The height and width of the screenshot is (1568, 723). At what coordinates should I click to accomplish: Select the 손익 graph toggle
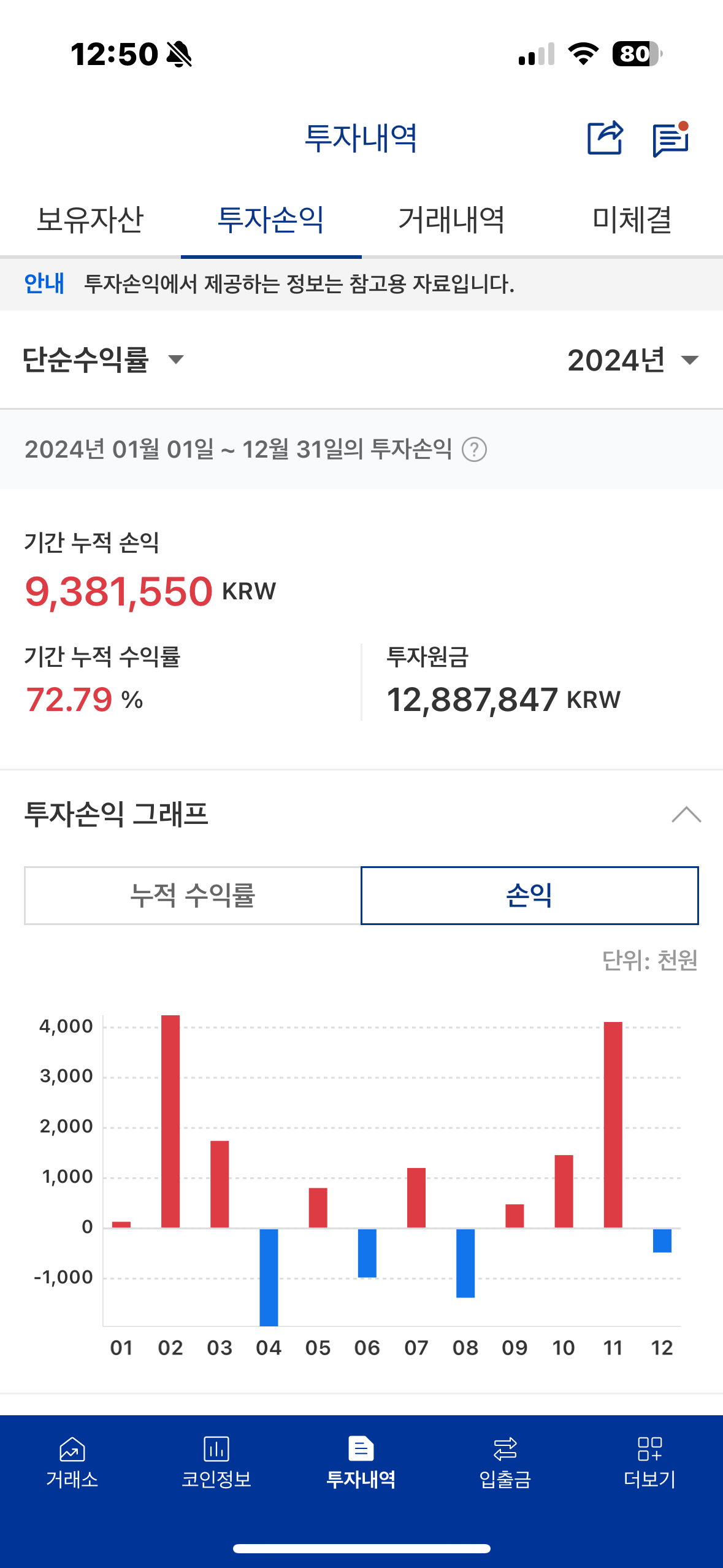(530, 895)
